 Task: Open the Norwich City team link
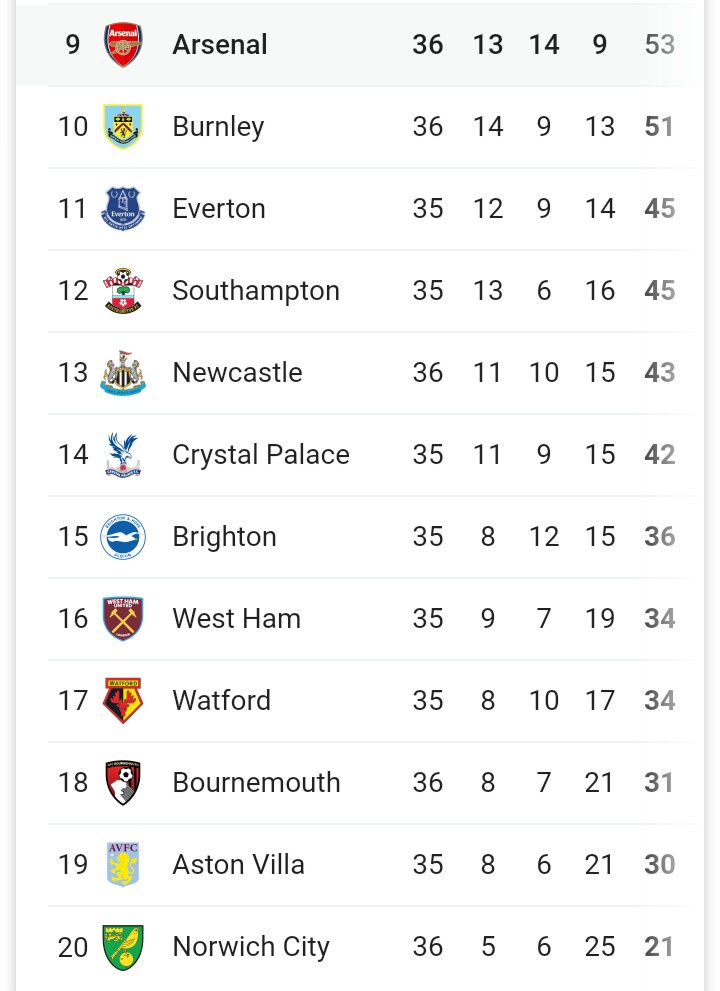click(x=251, y=947)
